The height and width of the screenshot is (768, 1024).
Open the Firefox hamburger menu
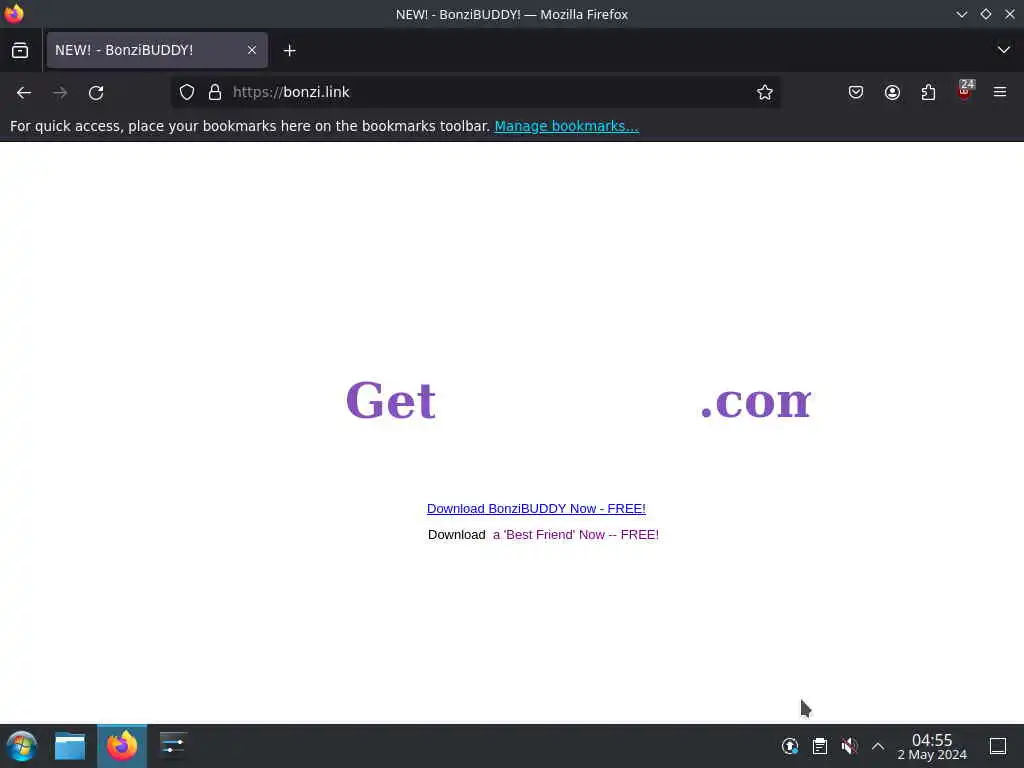(1000, 92)
